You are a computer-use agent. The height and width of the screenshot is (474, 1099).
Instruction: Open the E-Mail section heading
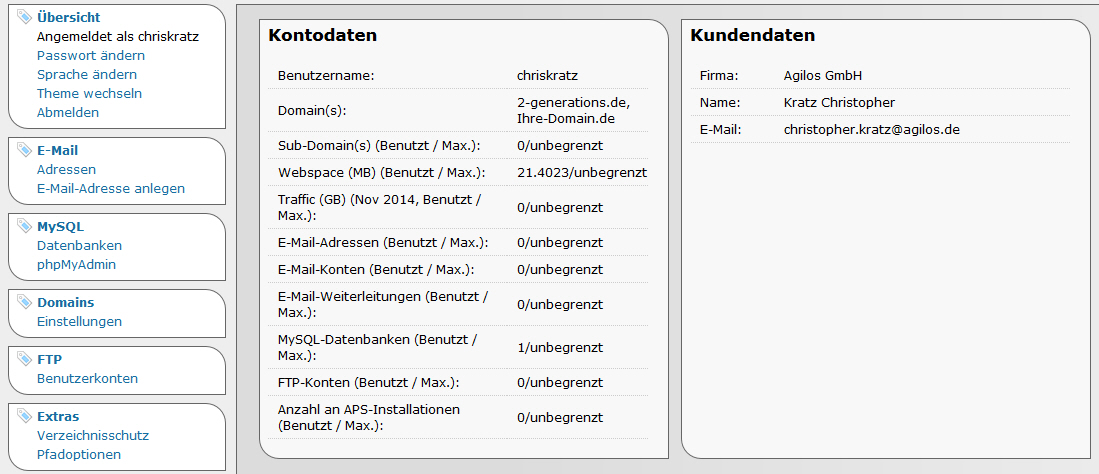[57, 150]
